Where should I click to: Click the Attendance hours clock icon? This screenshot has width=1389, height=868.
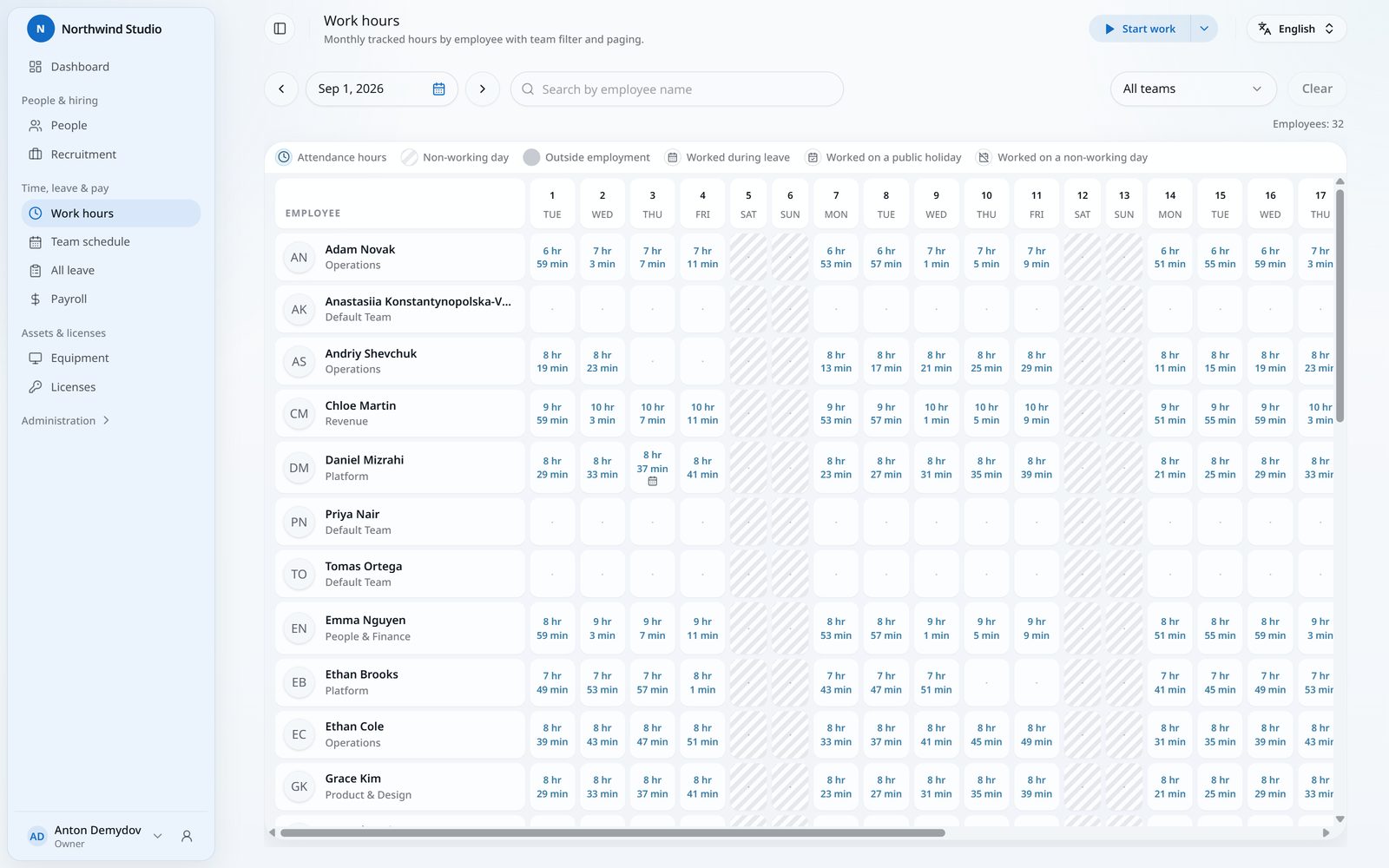point(284,157)
